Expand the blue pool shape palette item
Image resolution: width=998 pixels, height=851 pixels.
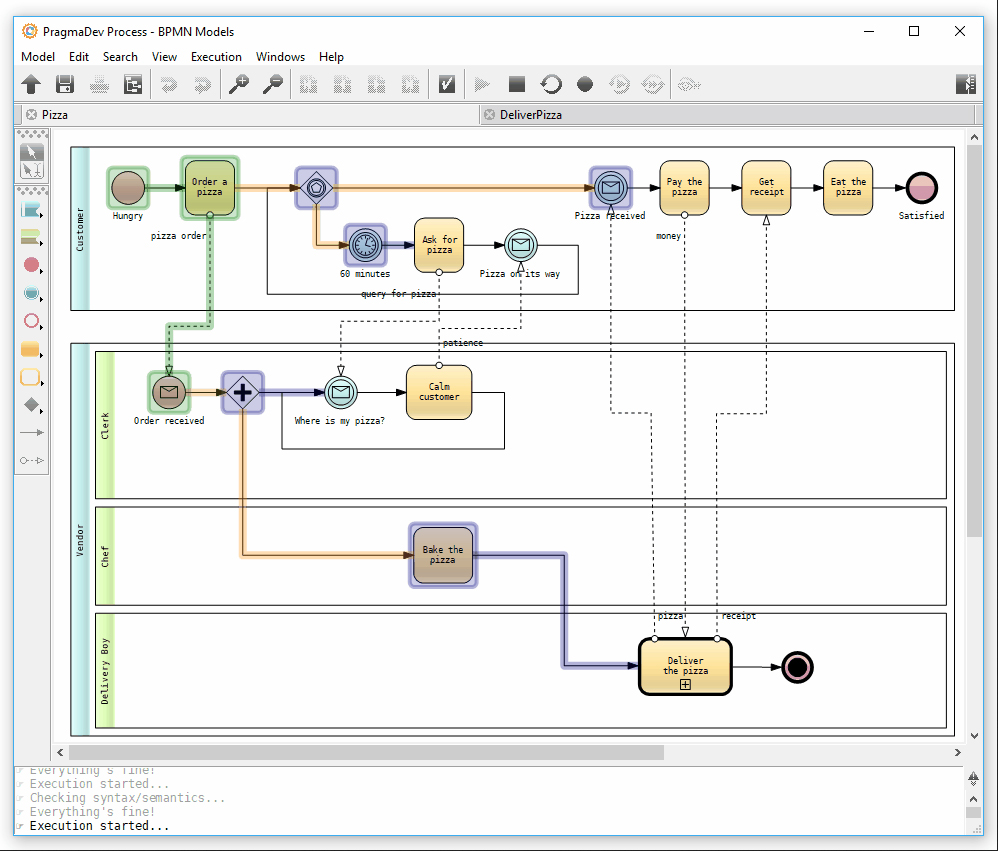(32, 210)
